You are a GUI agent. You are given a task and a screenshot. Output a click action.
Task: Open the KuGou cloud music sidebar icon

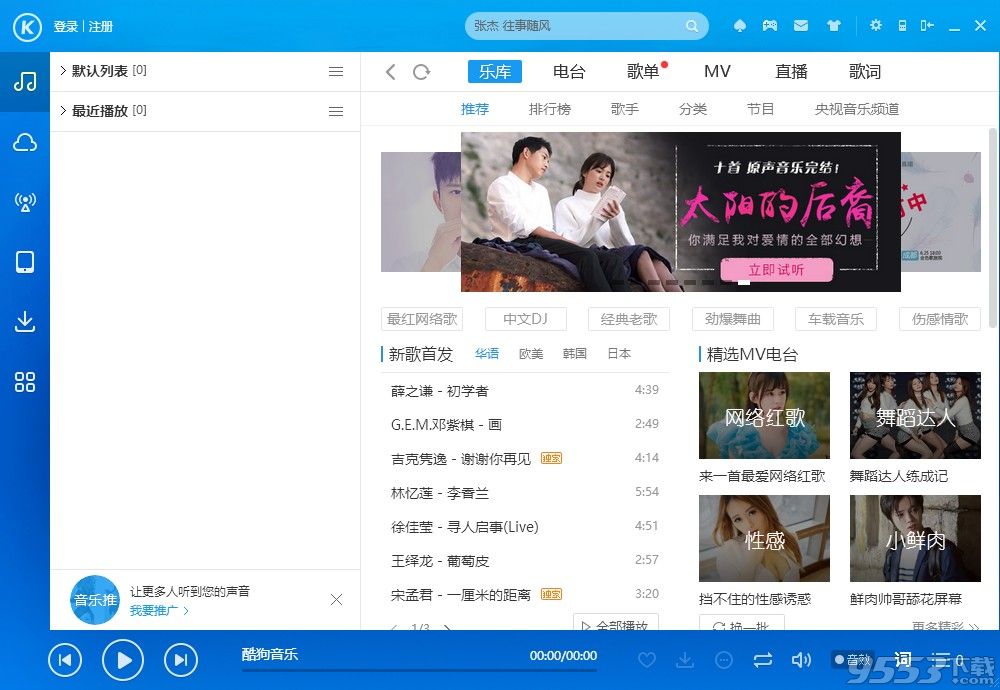[25, 142]
